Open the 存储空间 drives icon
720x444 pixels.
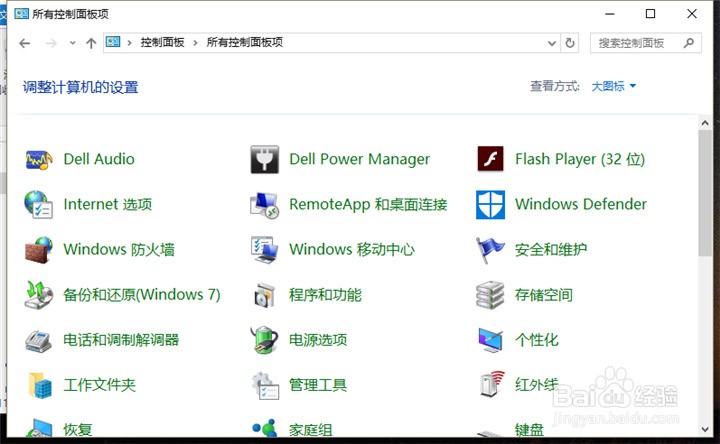(490, 295)
